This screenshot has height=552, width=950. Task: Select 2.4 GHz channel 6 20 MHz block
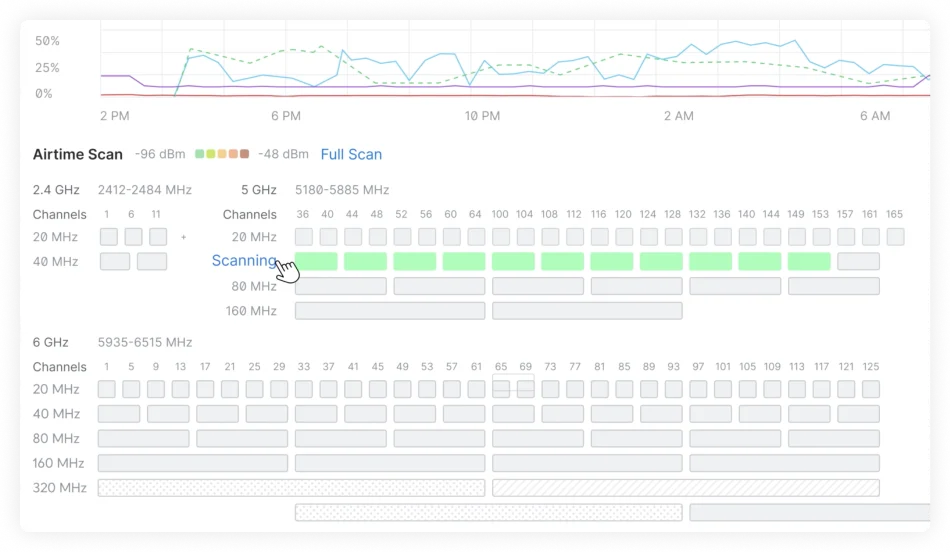133,237
